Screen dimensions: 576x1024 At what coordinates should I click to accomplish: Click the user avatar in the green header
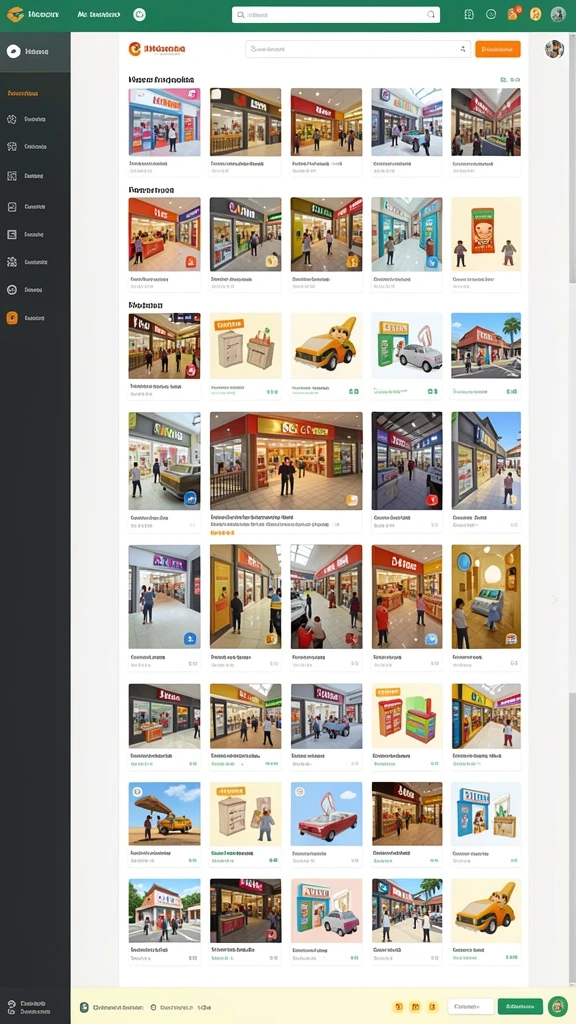pos(558,14)
